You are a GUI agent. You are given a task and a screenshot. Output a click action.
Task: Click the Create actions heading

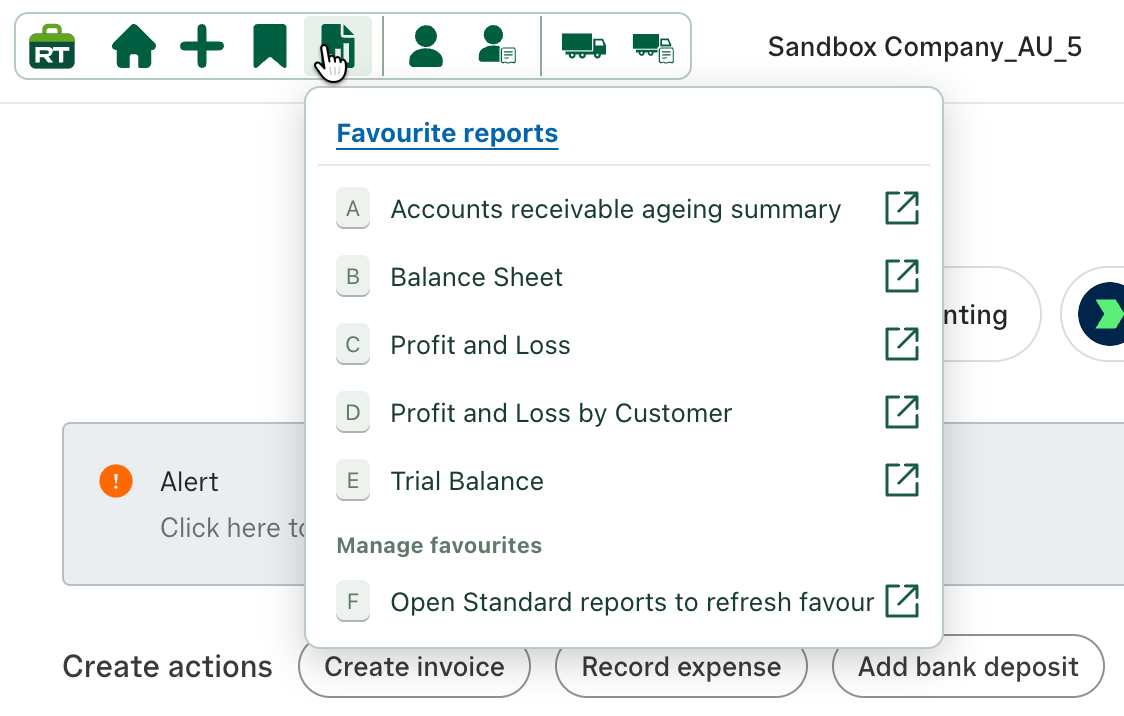point(168,667)
